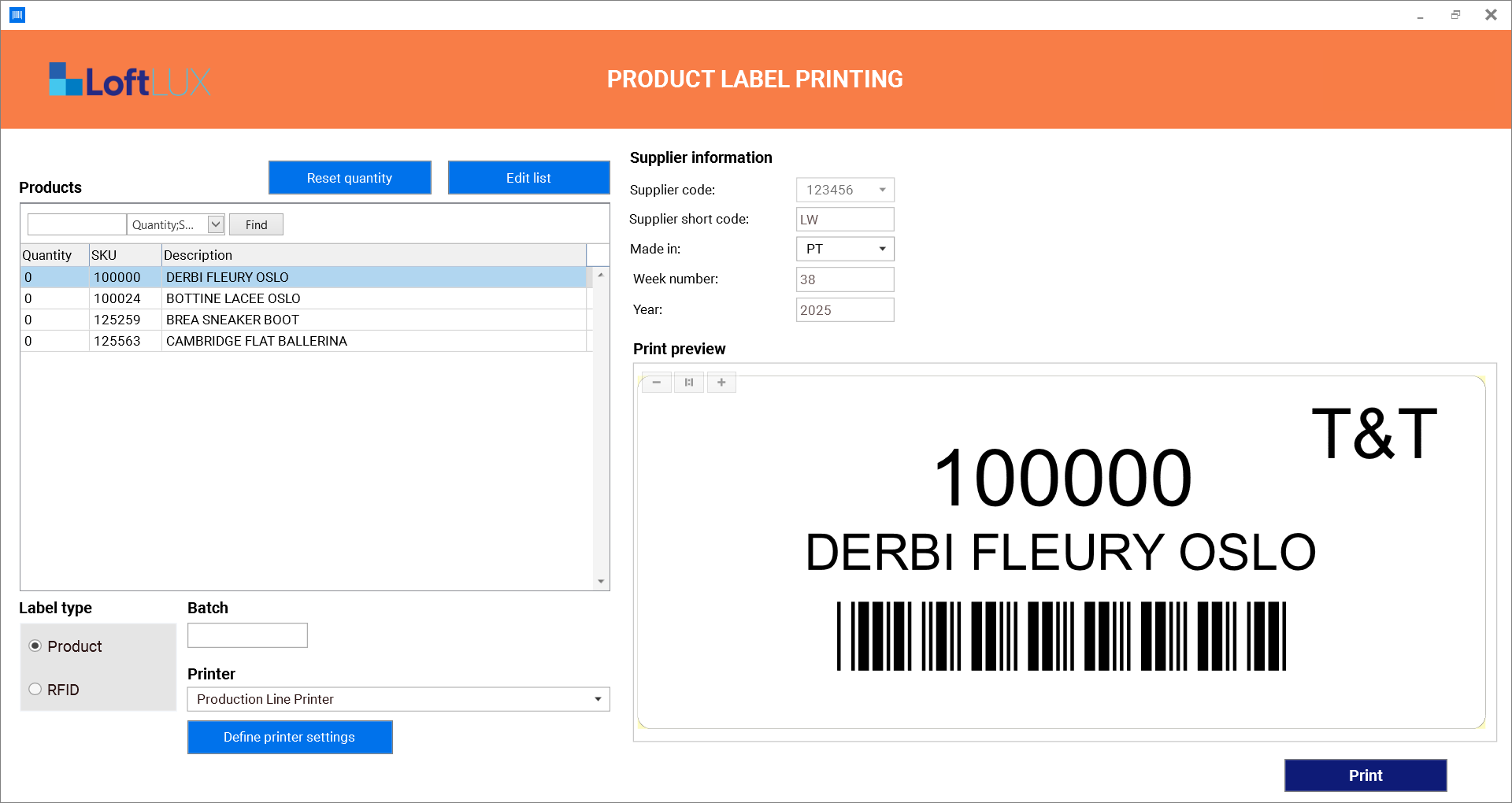Image resolution: width=1512 pixels, height=803 pixels.
Task: Sort by Description column header
Action: point(374,255)
